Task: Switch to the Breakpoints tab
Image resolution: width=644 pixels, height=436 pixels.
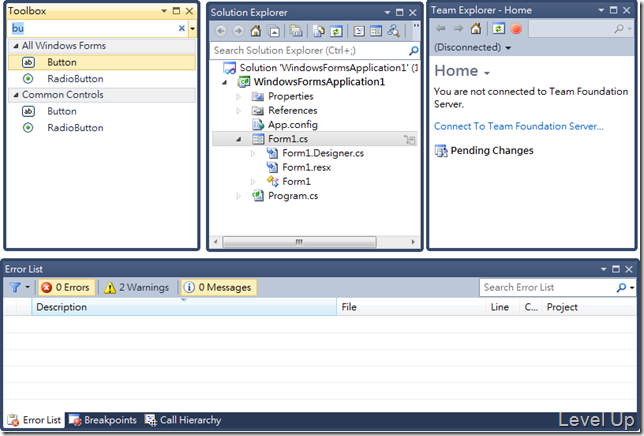Action: (103, 420)
